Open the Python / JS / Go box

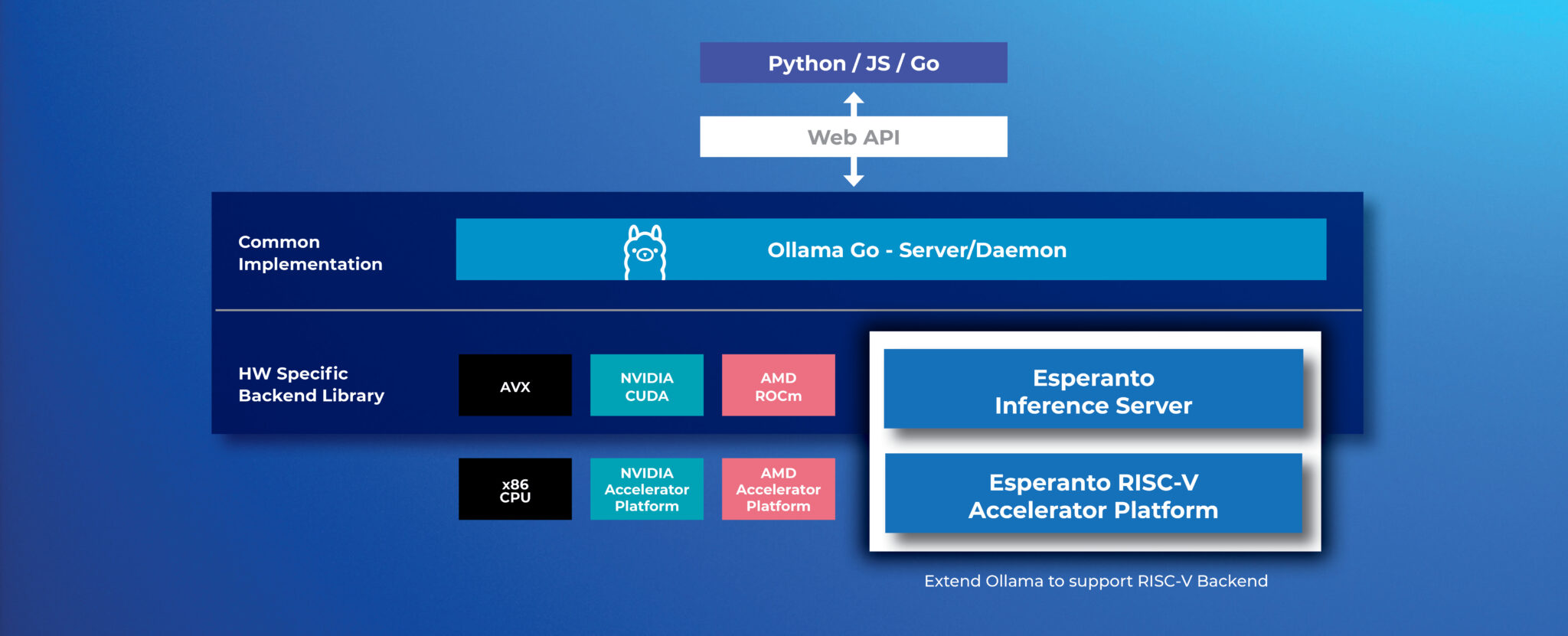click(853, 63)
